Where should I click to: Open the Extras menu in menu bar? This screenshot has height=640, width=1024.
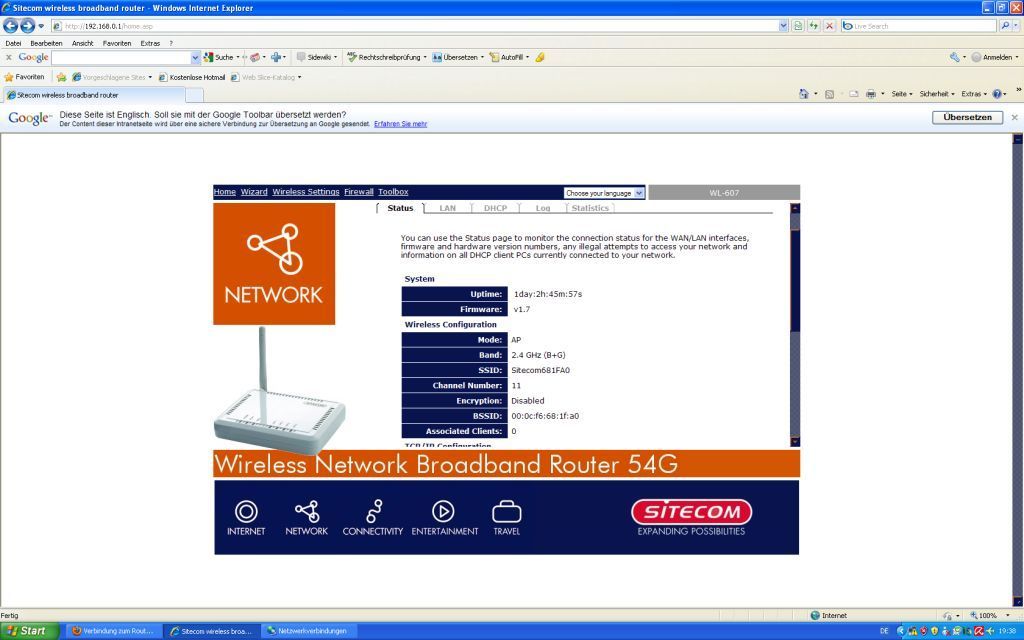pyautogui.click(x=150, y=43)
